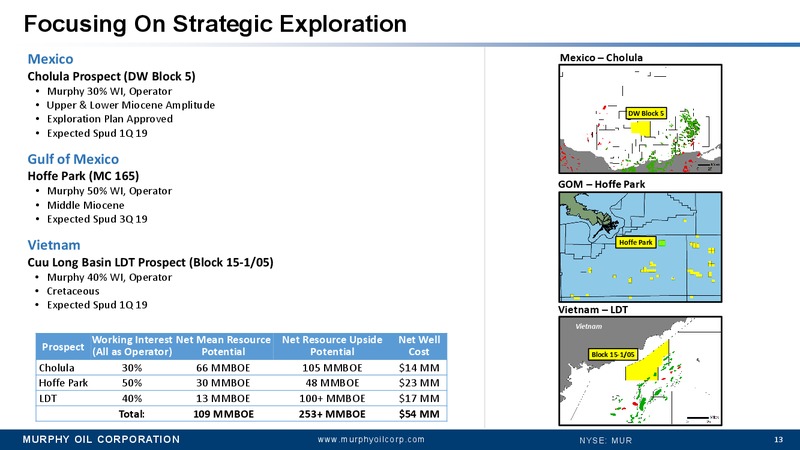Screen dimensions: 800x450
Task: Select the Cretaceous bullet
Action: [x=73, y=291]
